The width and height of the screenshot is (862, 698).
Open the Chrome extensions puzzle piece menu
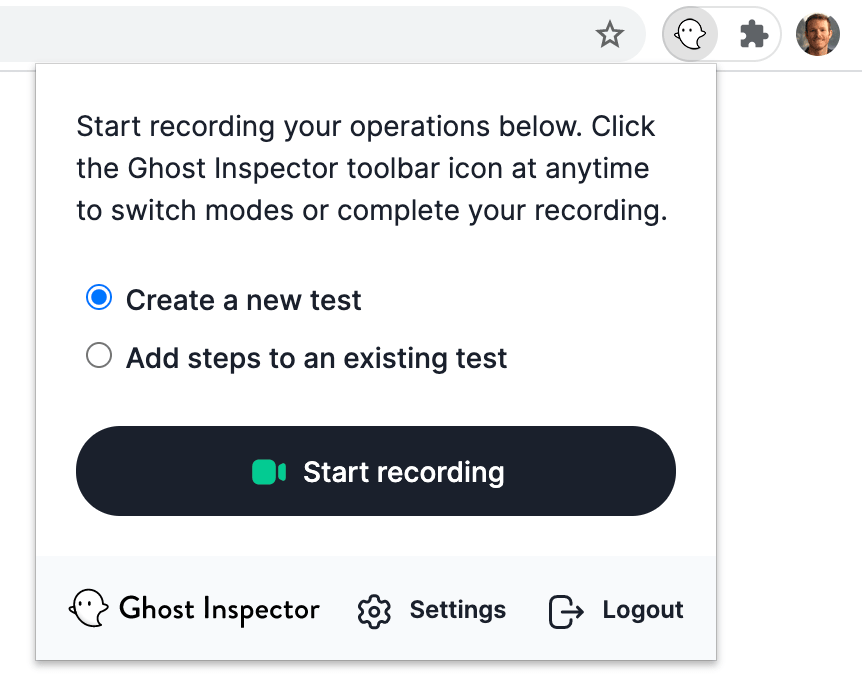click(x=753, y=33)
